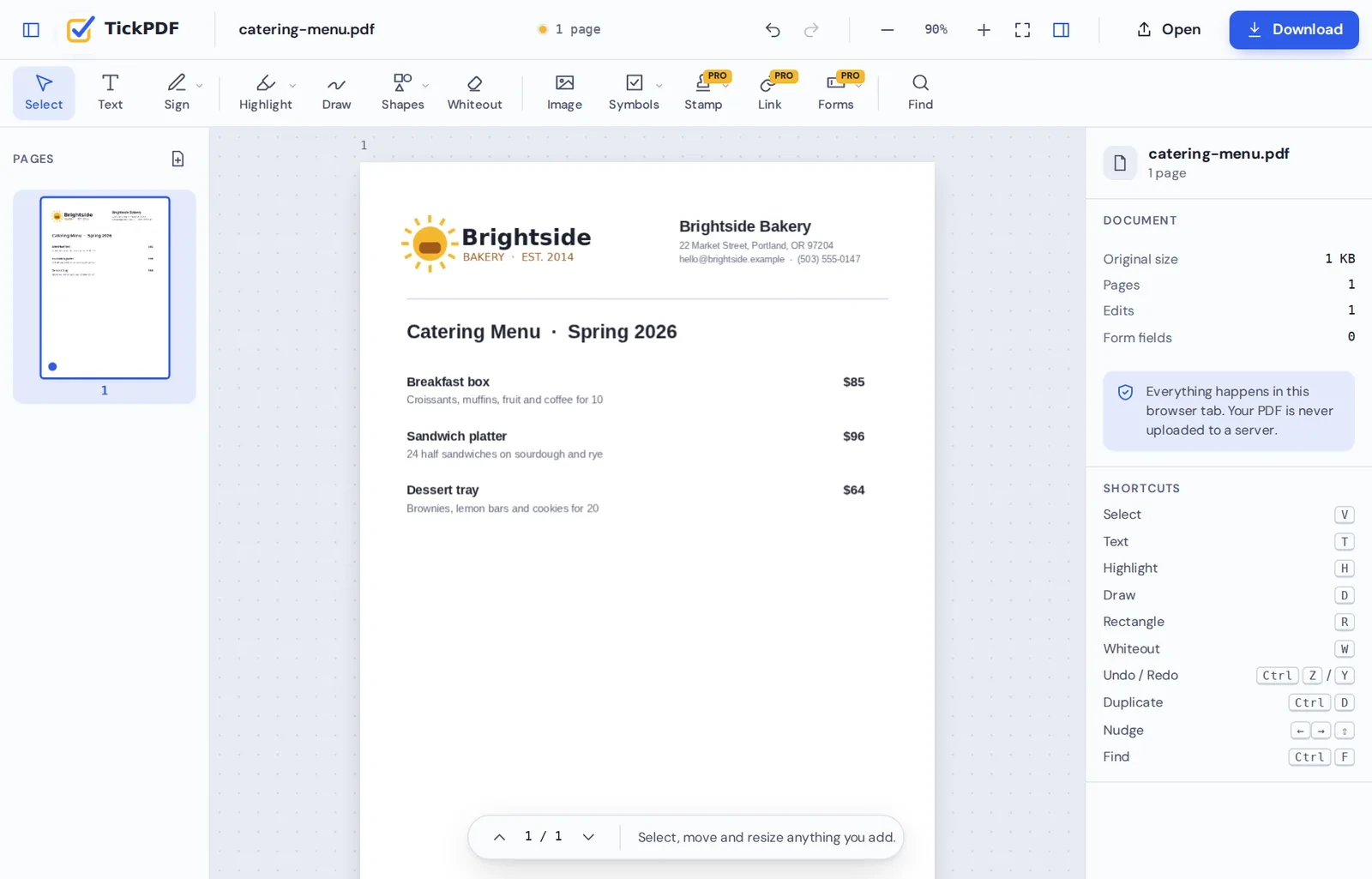The image size is (1372, 879).
Task: Click the Whiteout shortcut row
Action: pyautogui.click(x=1228, y=649)
